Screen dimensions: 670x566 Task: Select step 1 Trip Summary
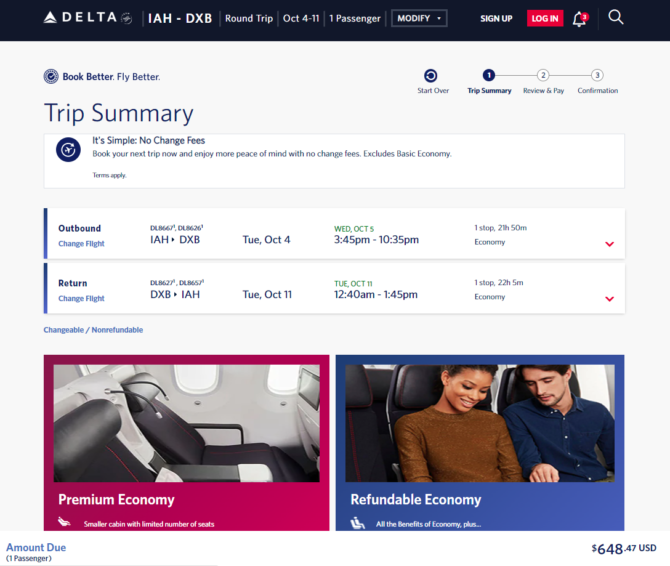tap(489, 76)
